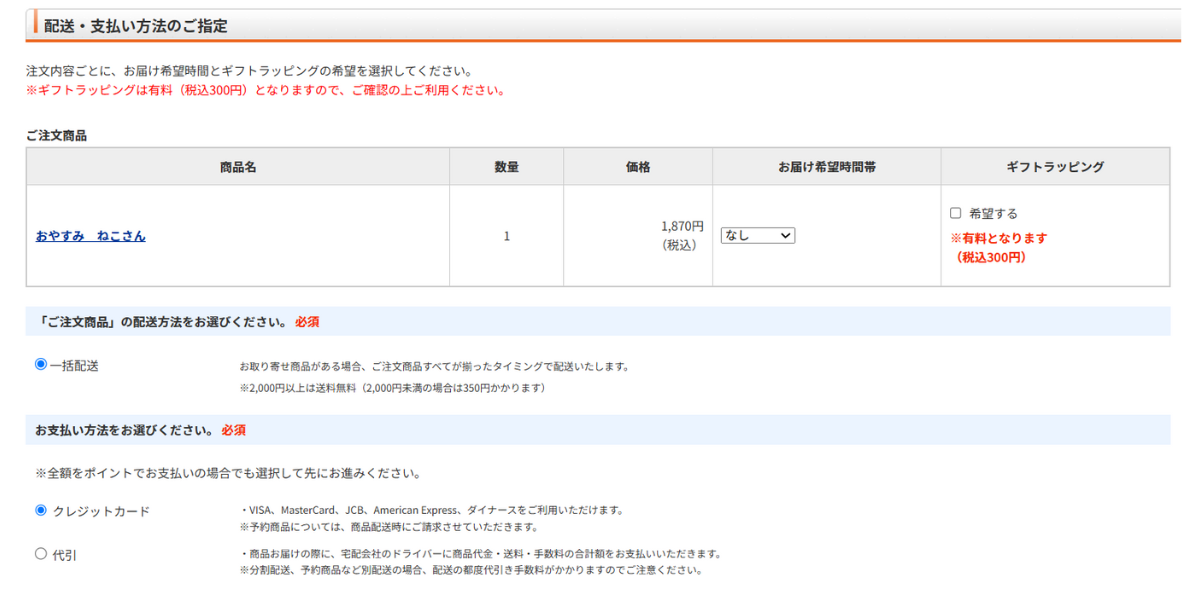This screenshot has width=1200, height=600.
Task: Click the red 有料となります gift wrapping notice
Action: 998,239
